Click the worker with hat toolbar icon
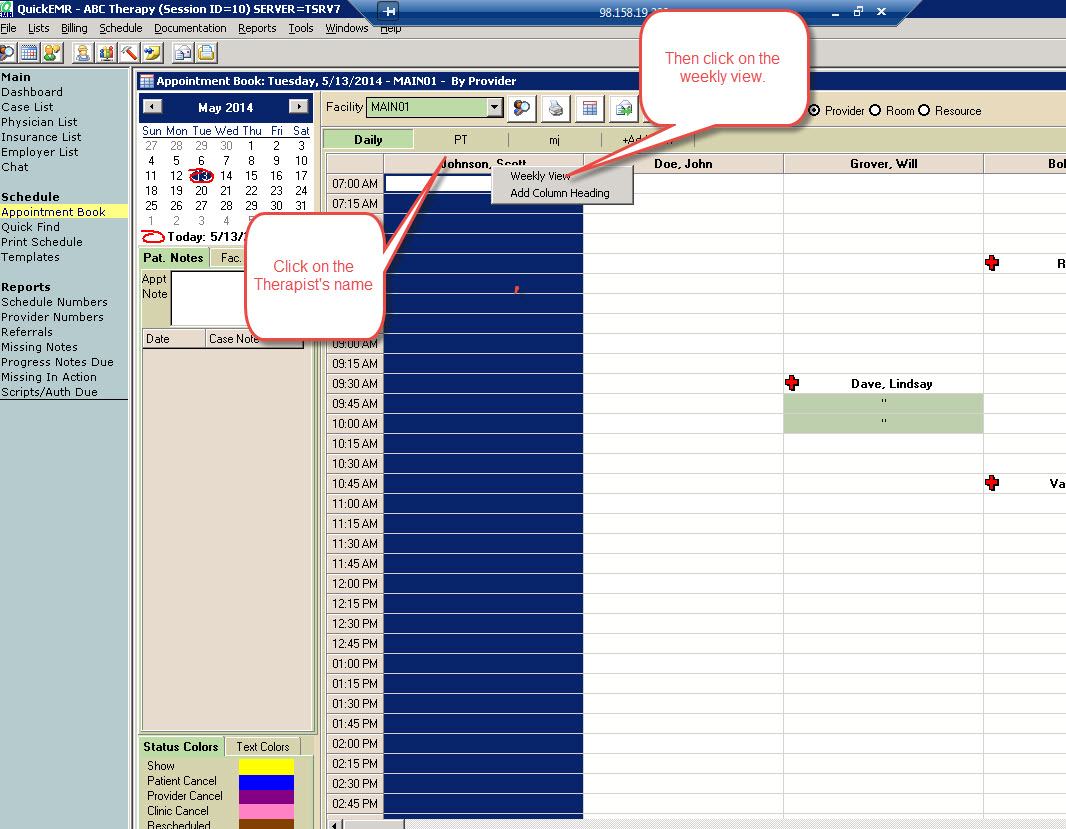The height and width of the screenshot is (829, 1066). coord(83,52)
